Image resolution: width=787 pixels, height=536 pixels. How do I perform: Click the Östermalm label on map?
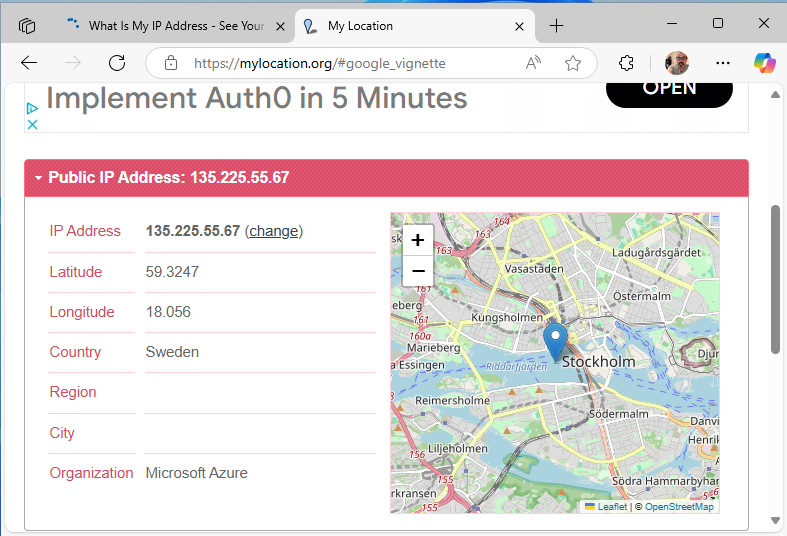tap(642, 296)
